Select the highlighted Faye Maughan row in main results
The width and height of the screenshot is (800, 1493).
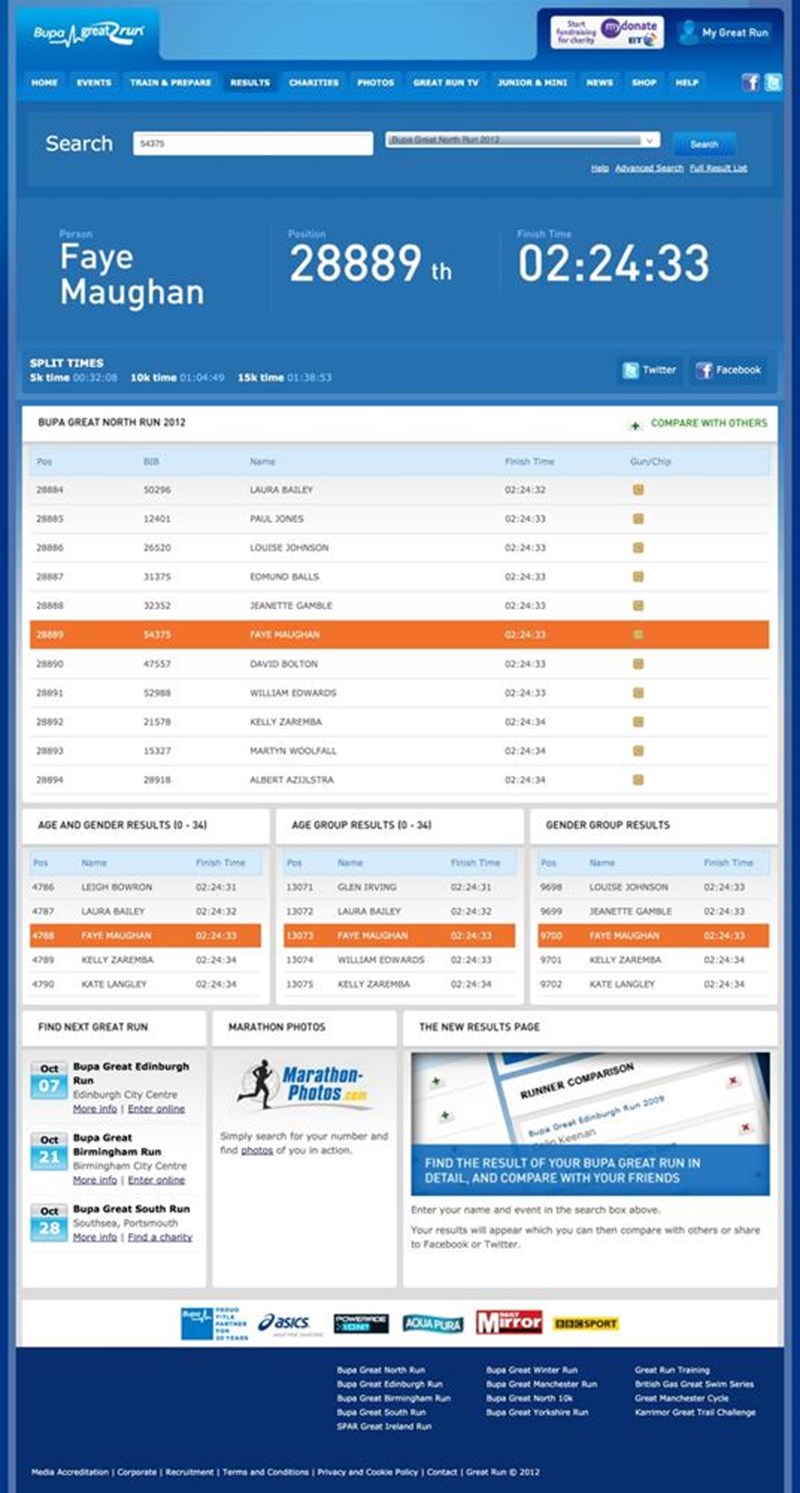[x=400, y=635]
